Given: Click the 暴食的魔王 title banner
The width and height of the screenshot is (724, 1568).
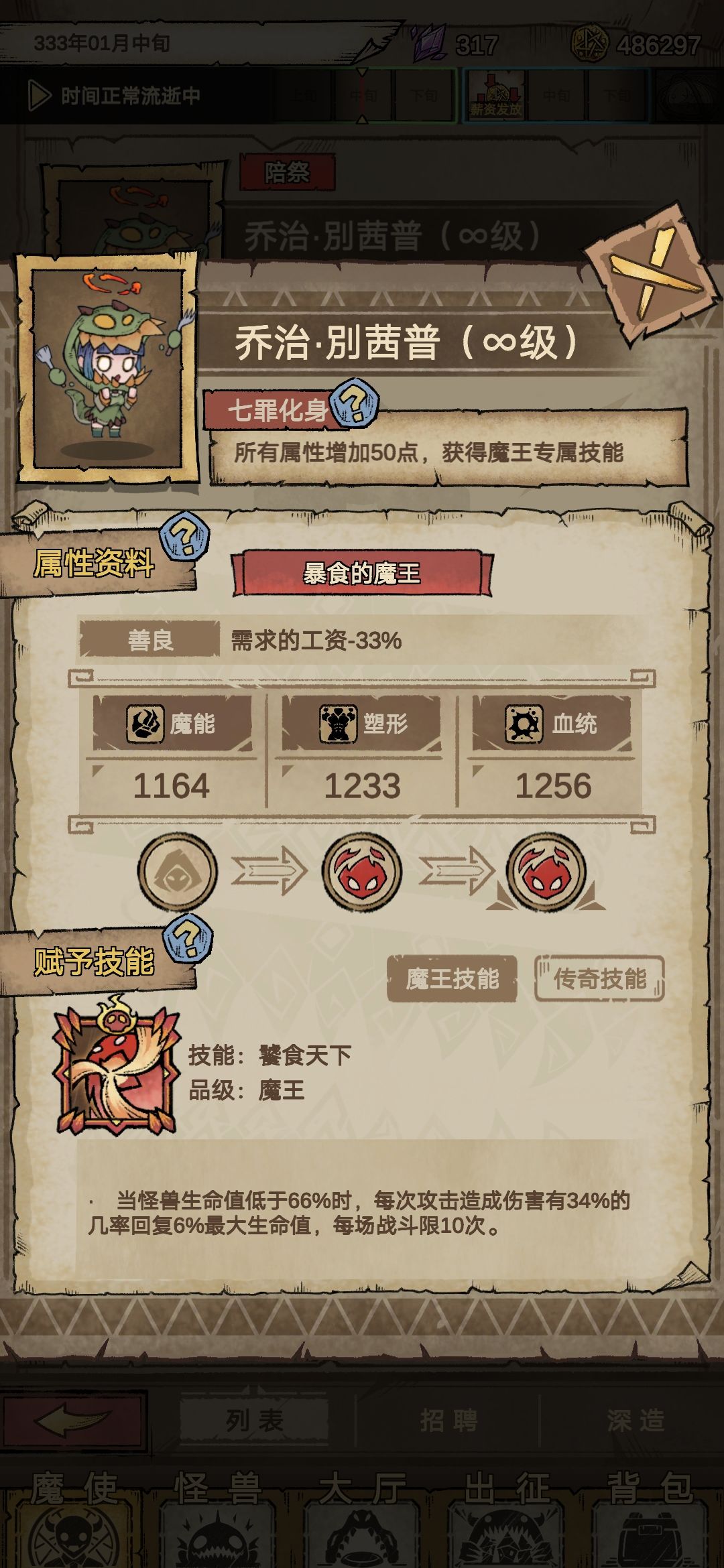Looking at the screenshot, I should tap(362, 574).
